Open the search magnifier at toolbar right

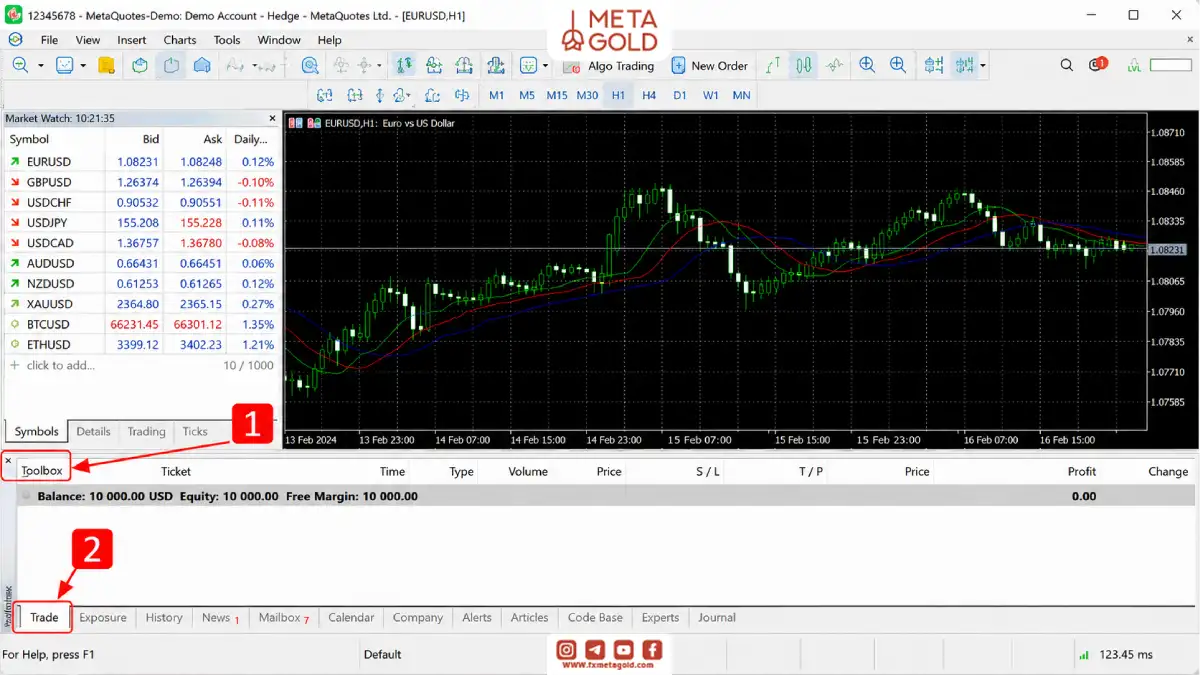tap(1067, 65)
